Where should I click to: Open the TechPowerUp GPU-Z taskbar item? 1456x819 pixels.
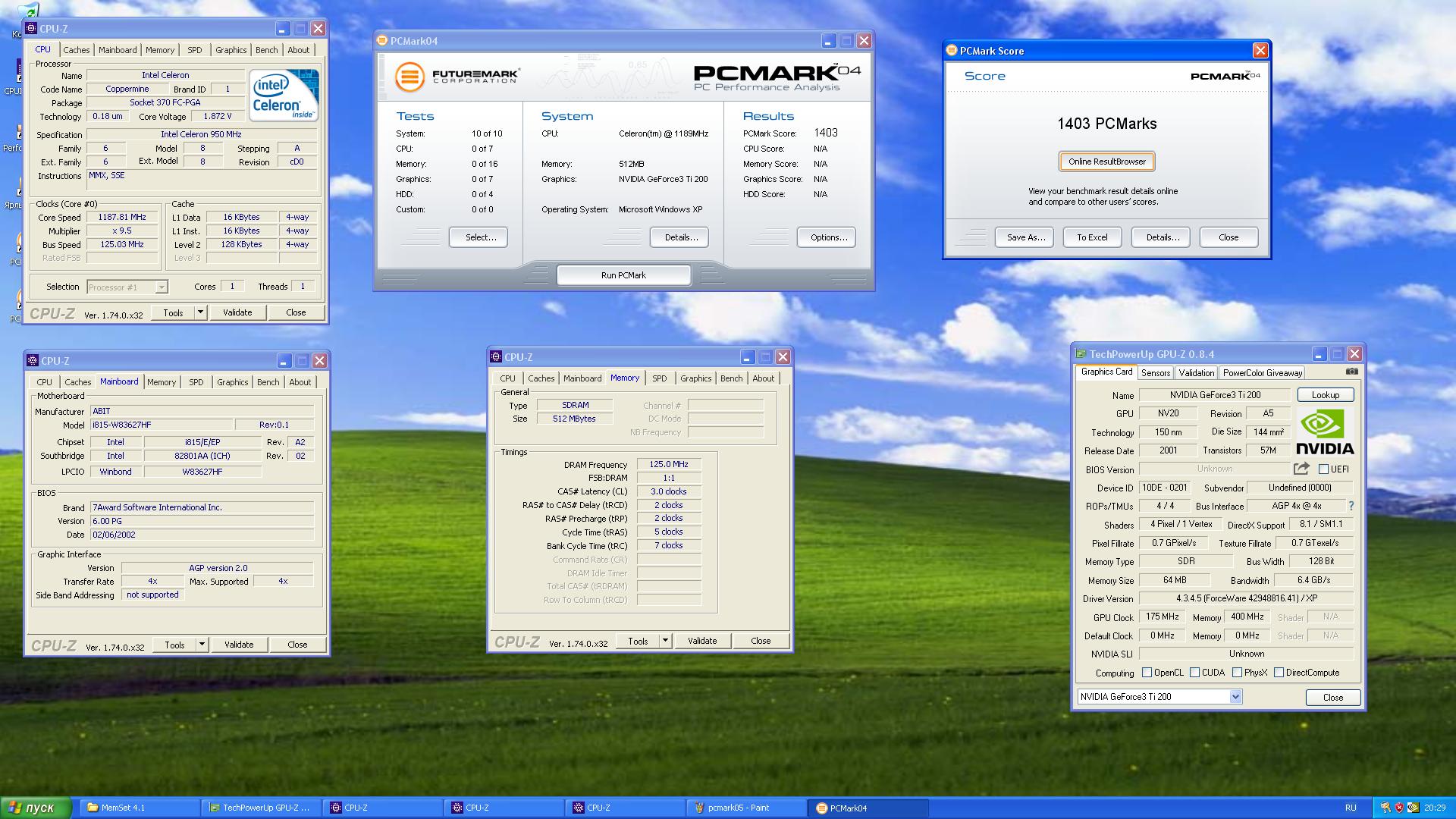point(262,808)
